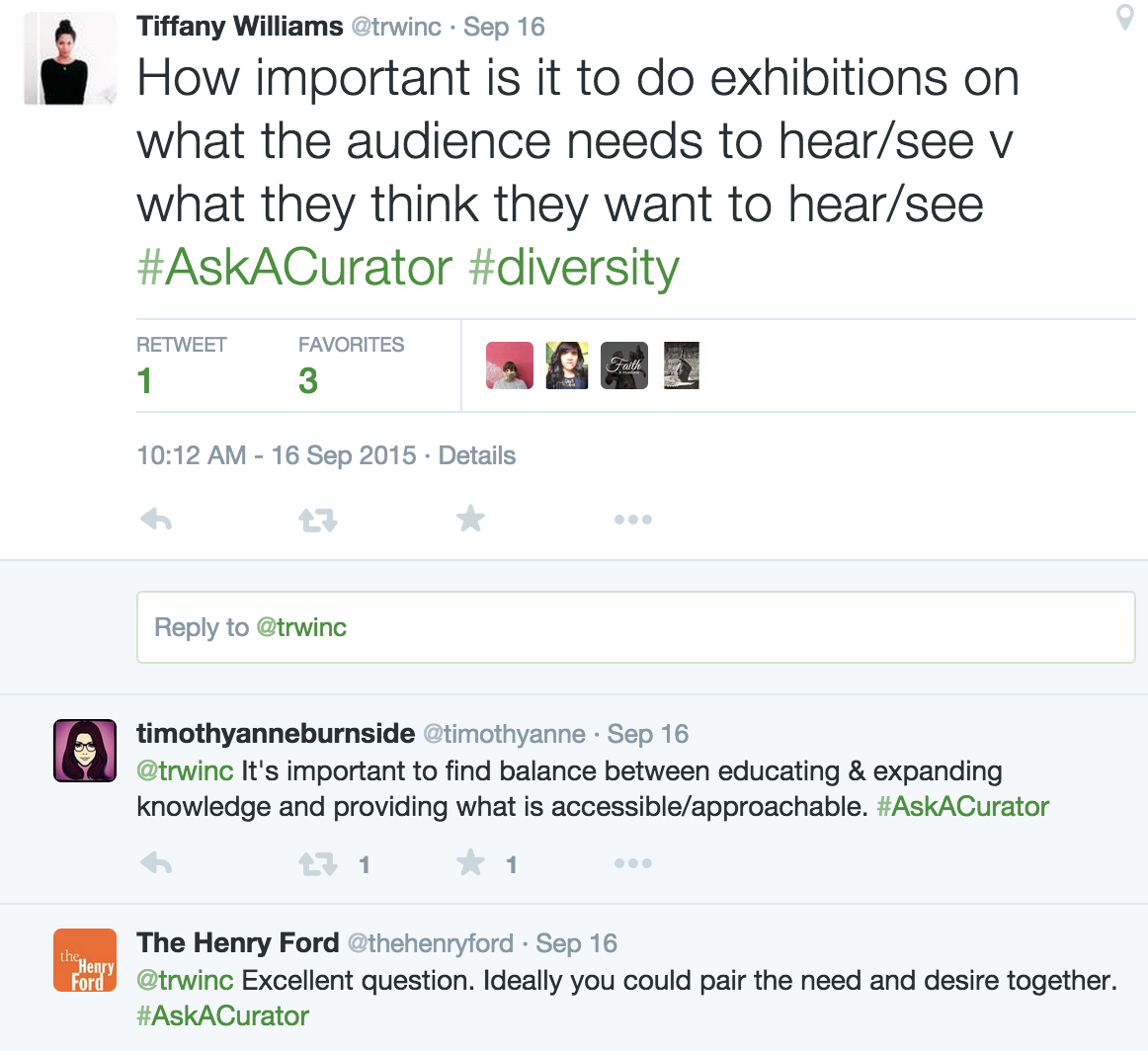Open more options on the main tweet
The height and width of the screenshot is (1051, 1148).
coord(632,520)
